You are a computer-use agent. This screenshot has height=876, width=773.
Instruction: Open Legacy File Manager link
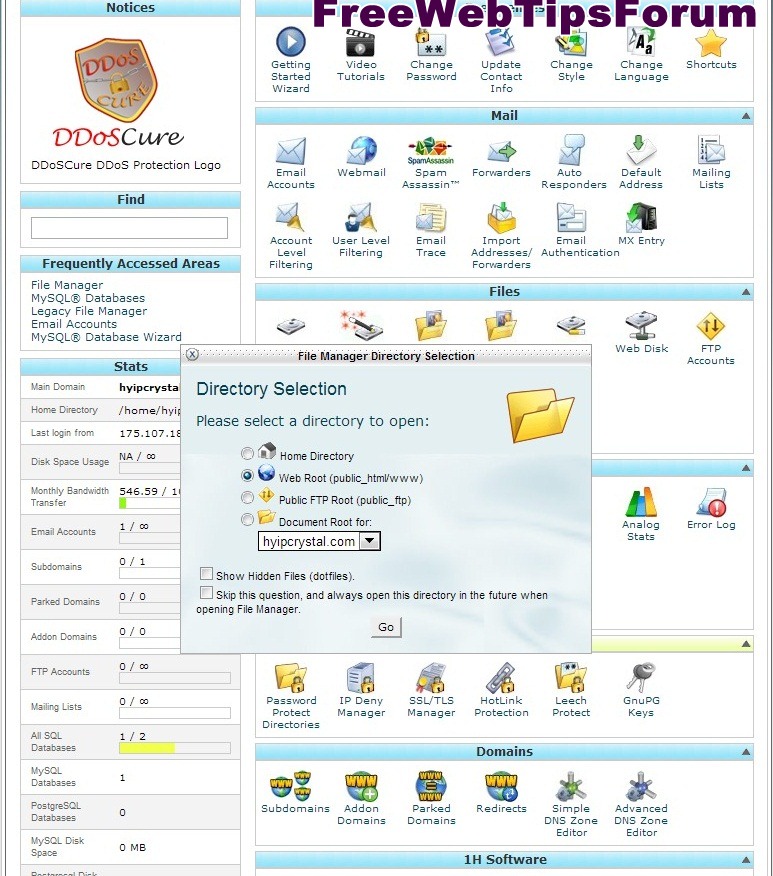(x=89, y=311)
